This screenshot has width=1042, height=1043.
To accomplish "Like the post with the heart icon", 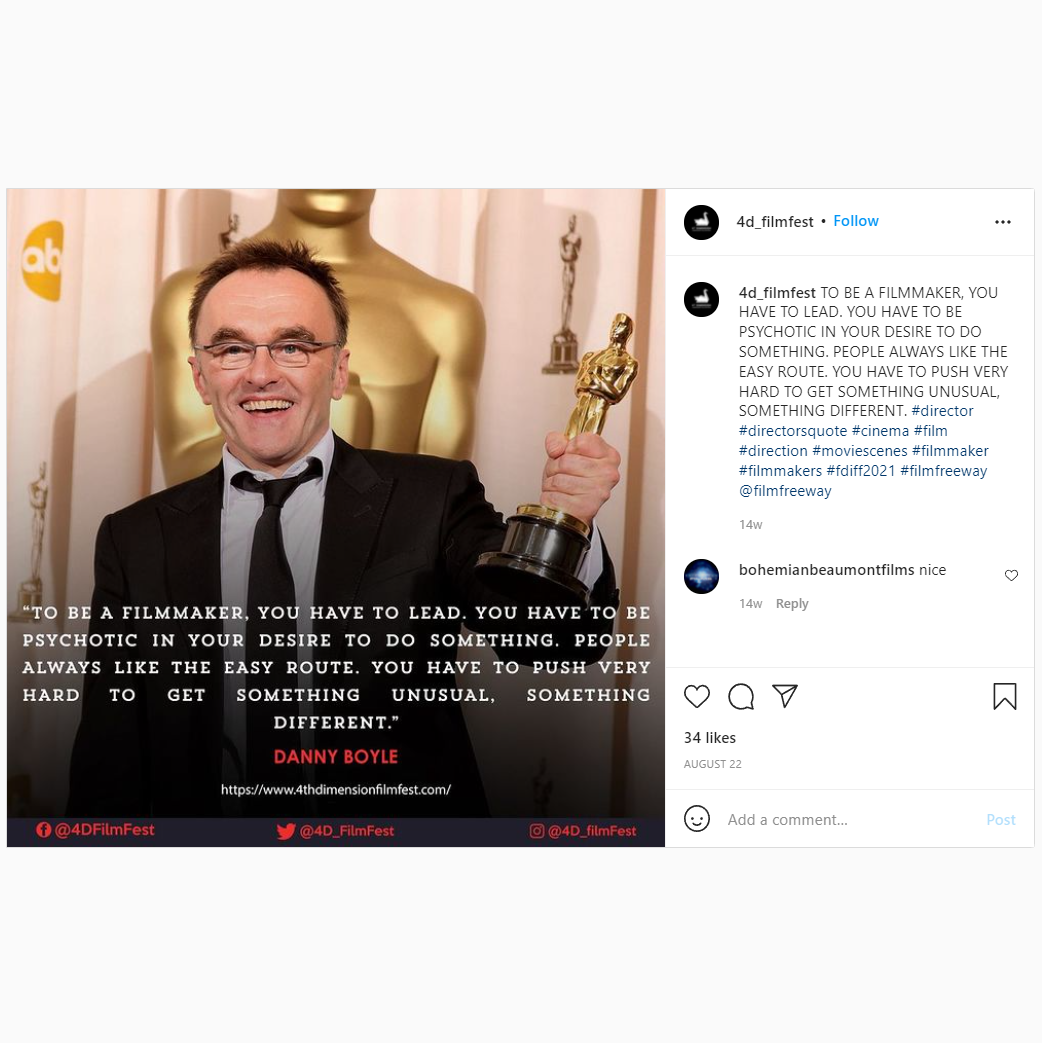I will (697, 696).
